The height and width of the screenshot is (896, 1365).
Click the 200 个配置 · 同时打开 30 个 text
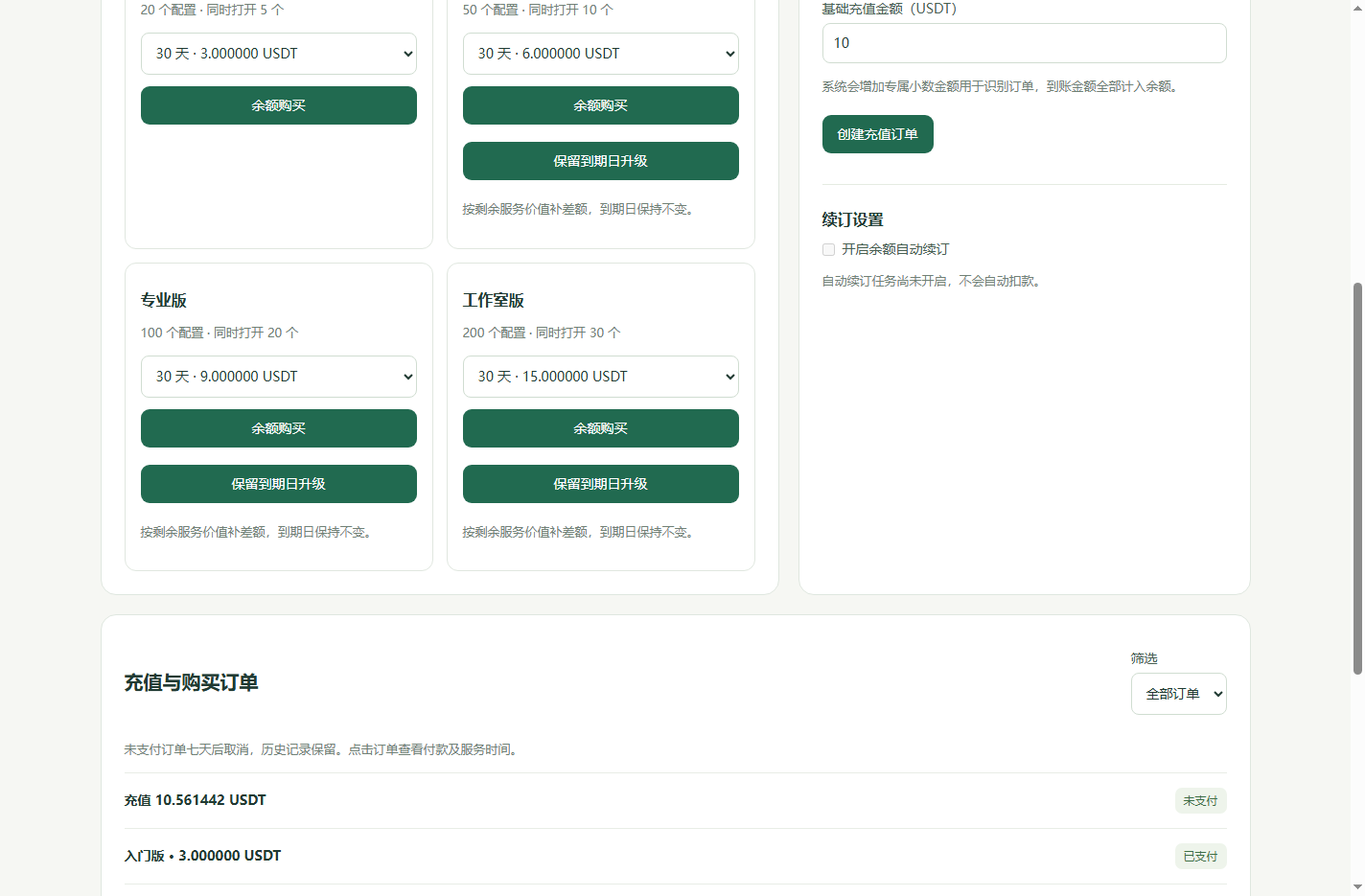pos(542,333)
